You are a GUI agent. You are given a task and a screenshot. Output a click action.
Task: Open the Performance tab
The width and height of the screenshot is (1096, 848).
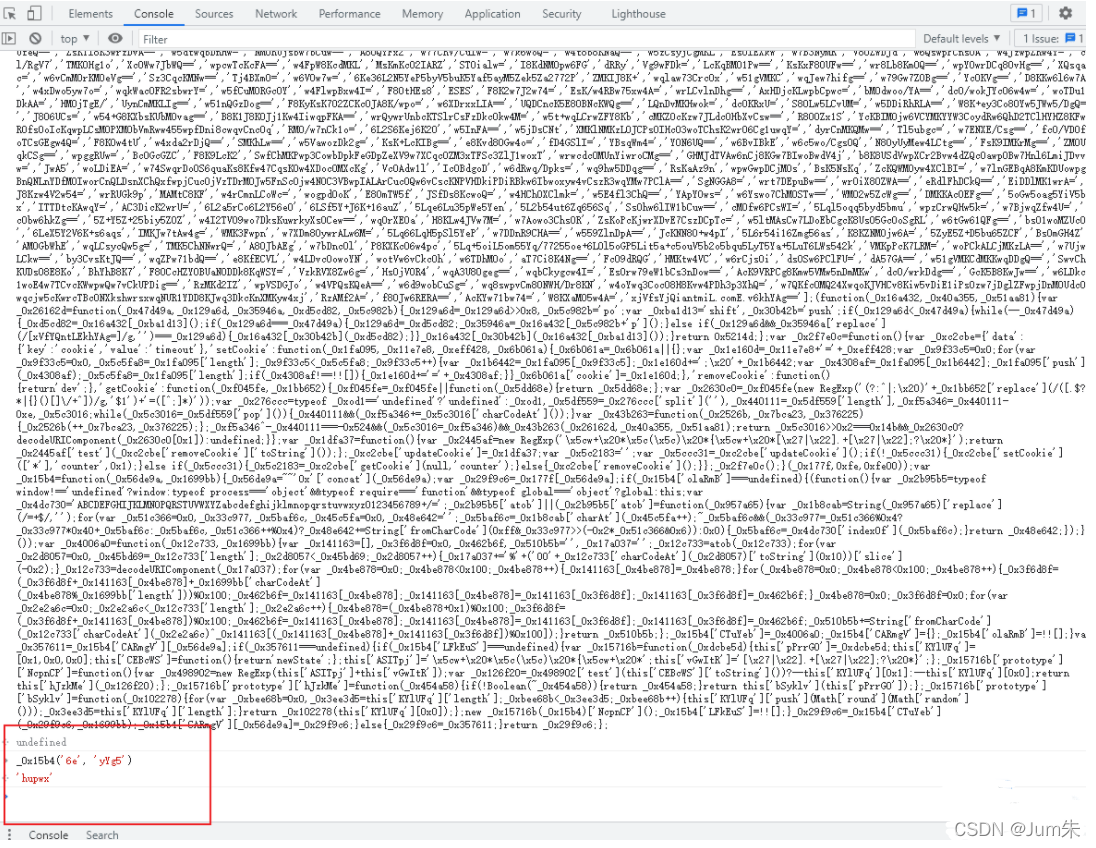pyautogui.click(x=349, y=13)
